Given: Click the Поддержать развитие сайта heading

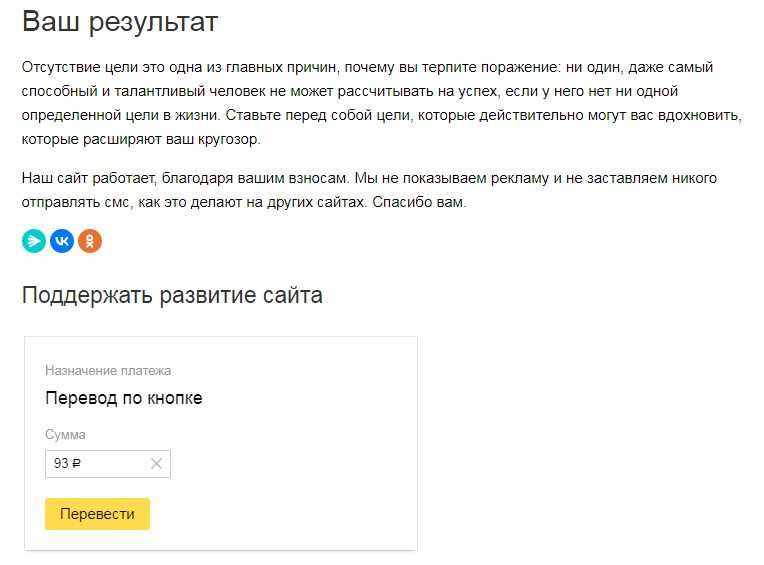Looking at the screenshot, I should pos(172,295).
